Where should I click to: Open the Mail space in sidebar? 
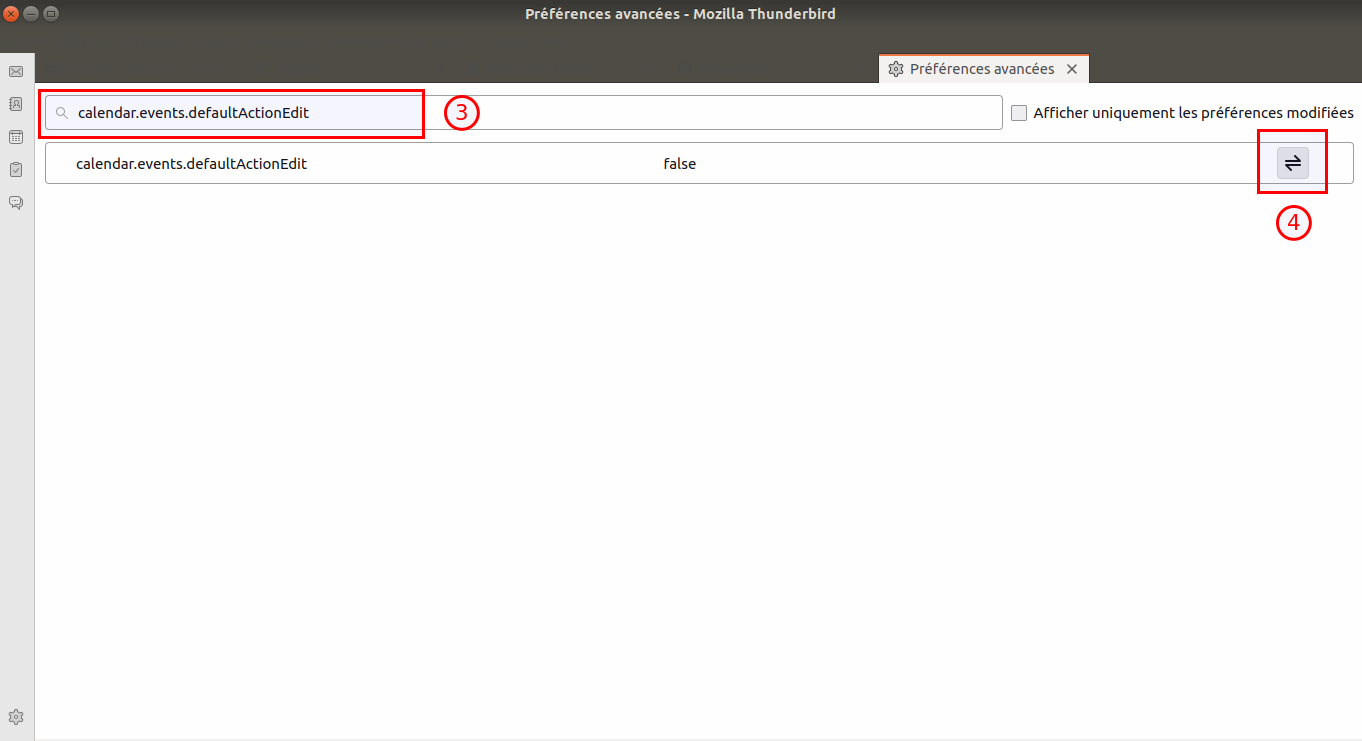pos(16,71)
